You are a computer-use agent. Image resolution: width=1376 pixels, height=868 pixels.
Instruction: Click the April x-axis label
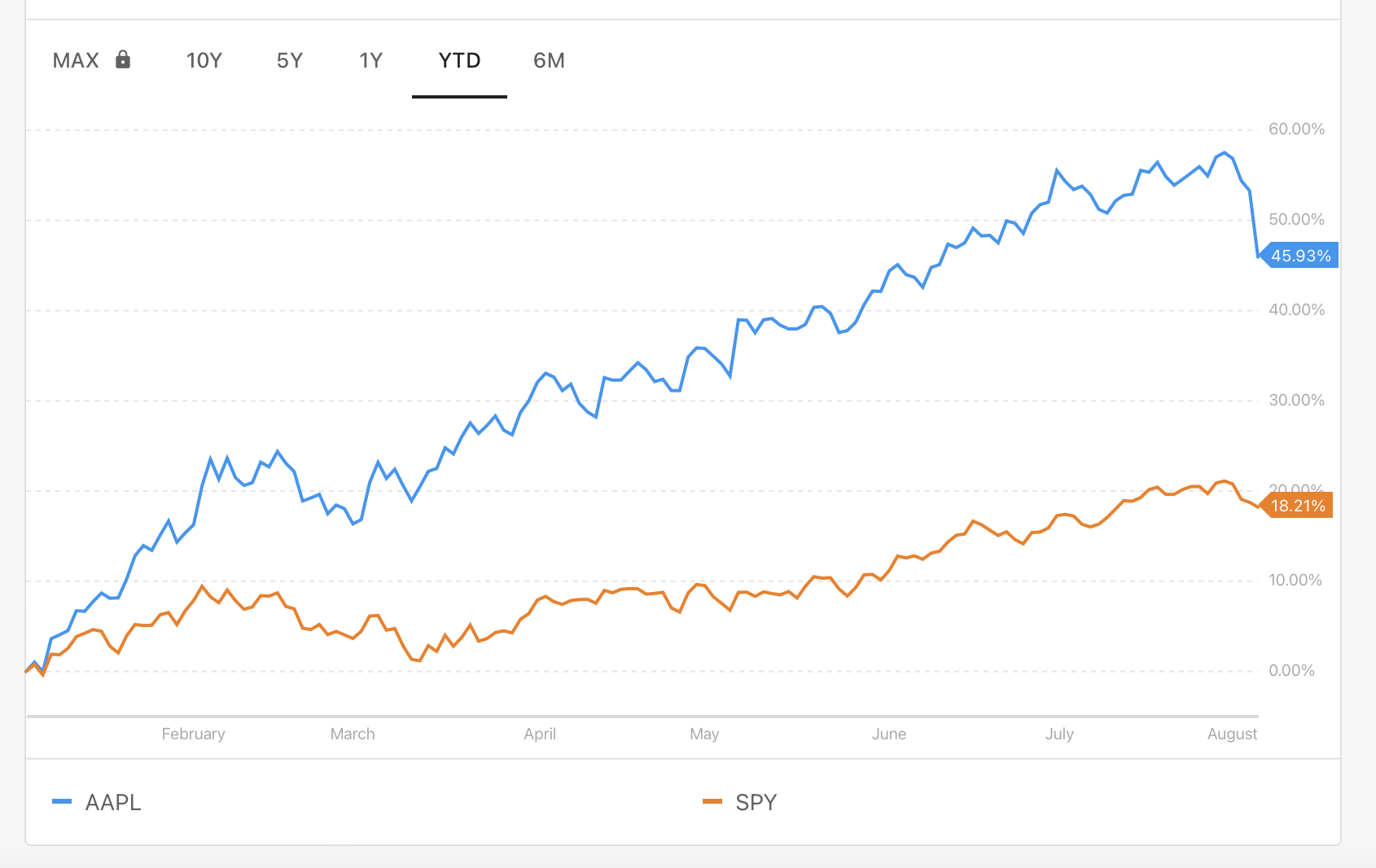(x=540, y=734)
